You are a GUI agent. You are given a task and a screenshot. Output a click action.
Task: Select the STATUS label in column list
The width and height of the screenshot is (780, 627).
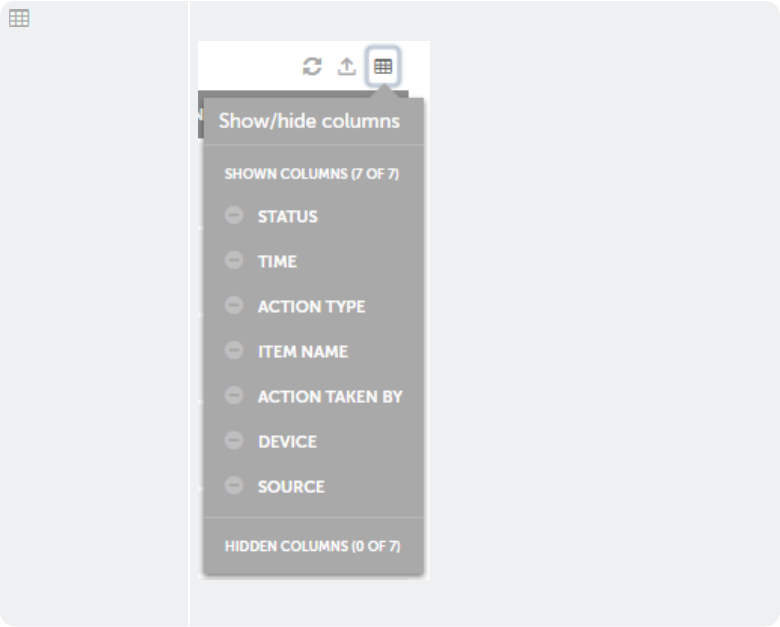coord(287,216)
